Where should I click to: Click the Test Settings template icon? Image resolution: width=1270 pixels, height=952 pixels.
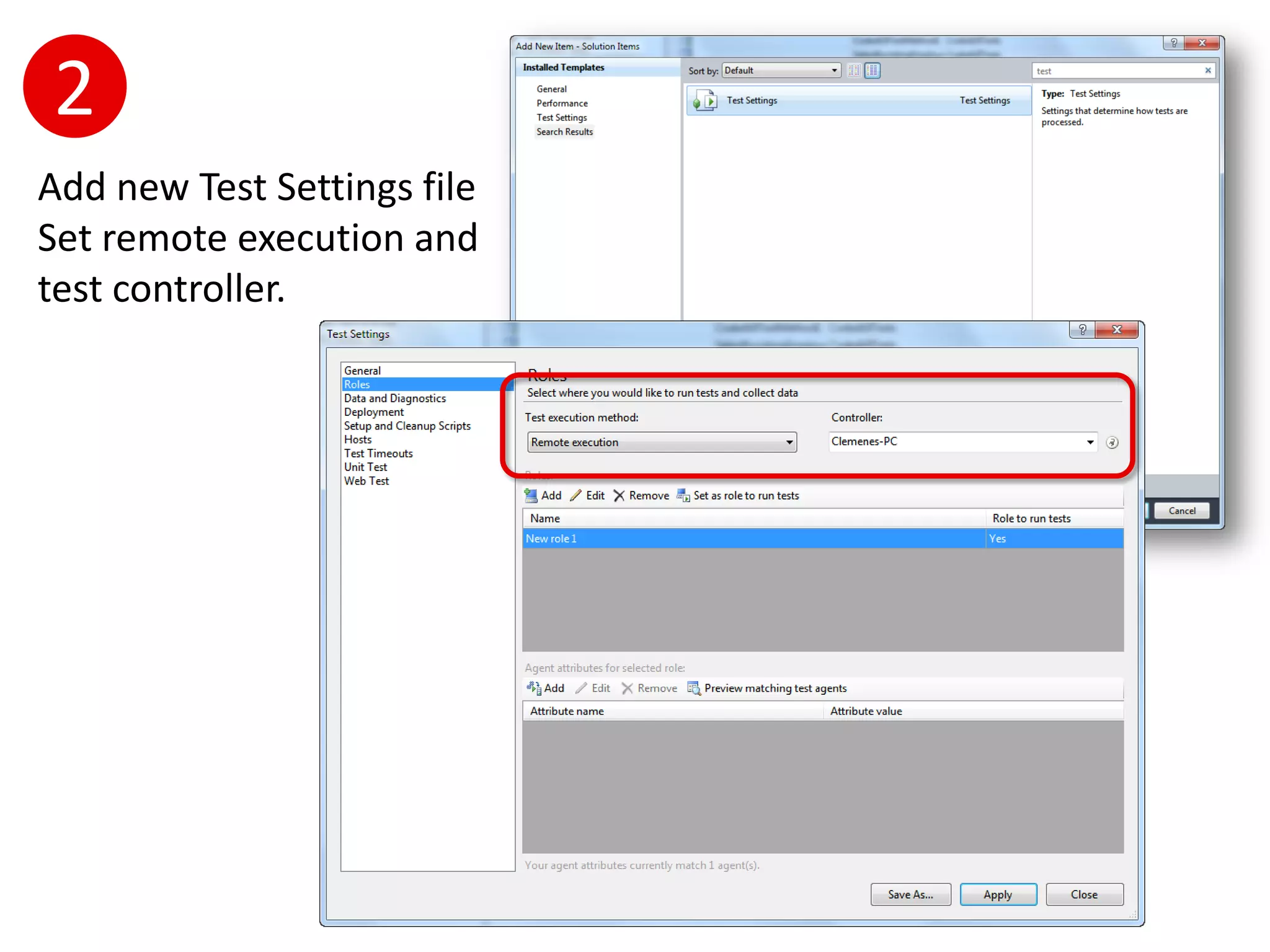click(705, 100)
